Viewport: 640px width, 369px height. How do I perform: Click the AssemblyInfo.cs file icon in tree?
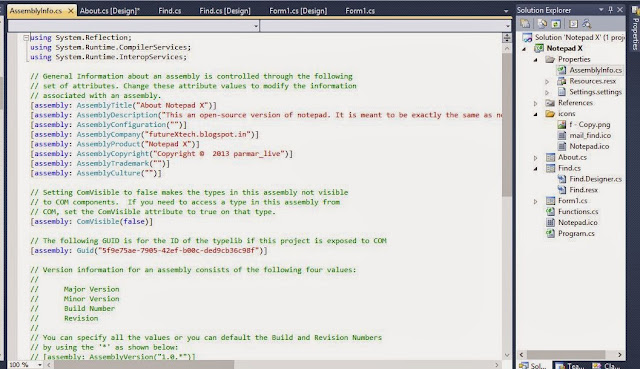(x=562, y=70)
